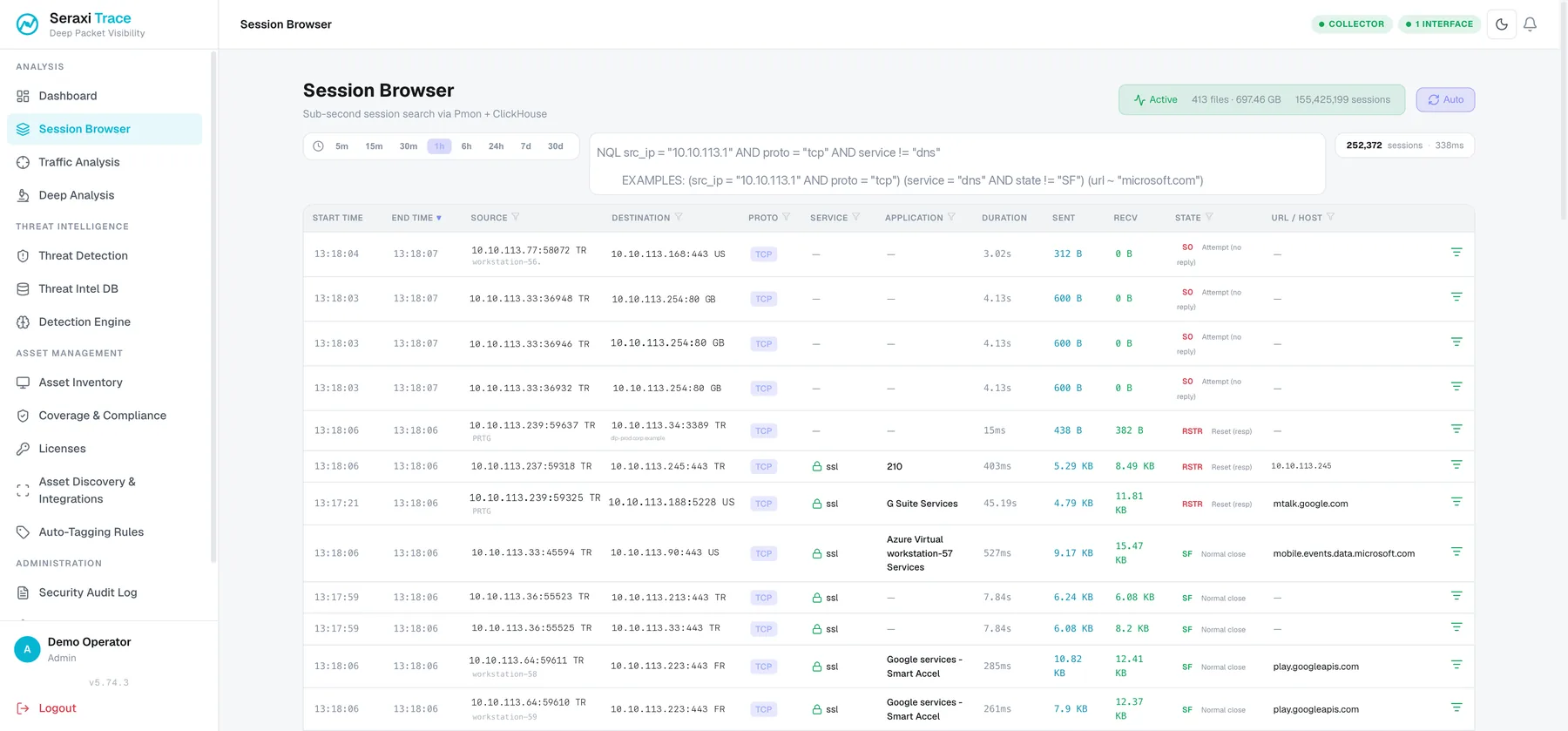Click the Auto-Tagging Rules tag icon
Image resolution: width=1568 pixels, height=731 pixels.
(24, 532)
